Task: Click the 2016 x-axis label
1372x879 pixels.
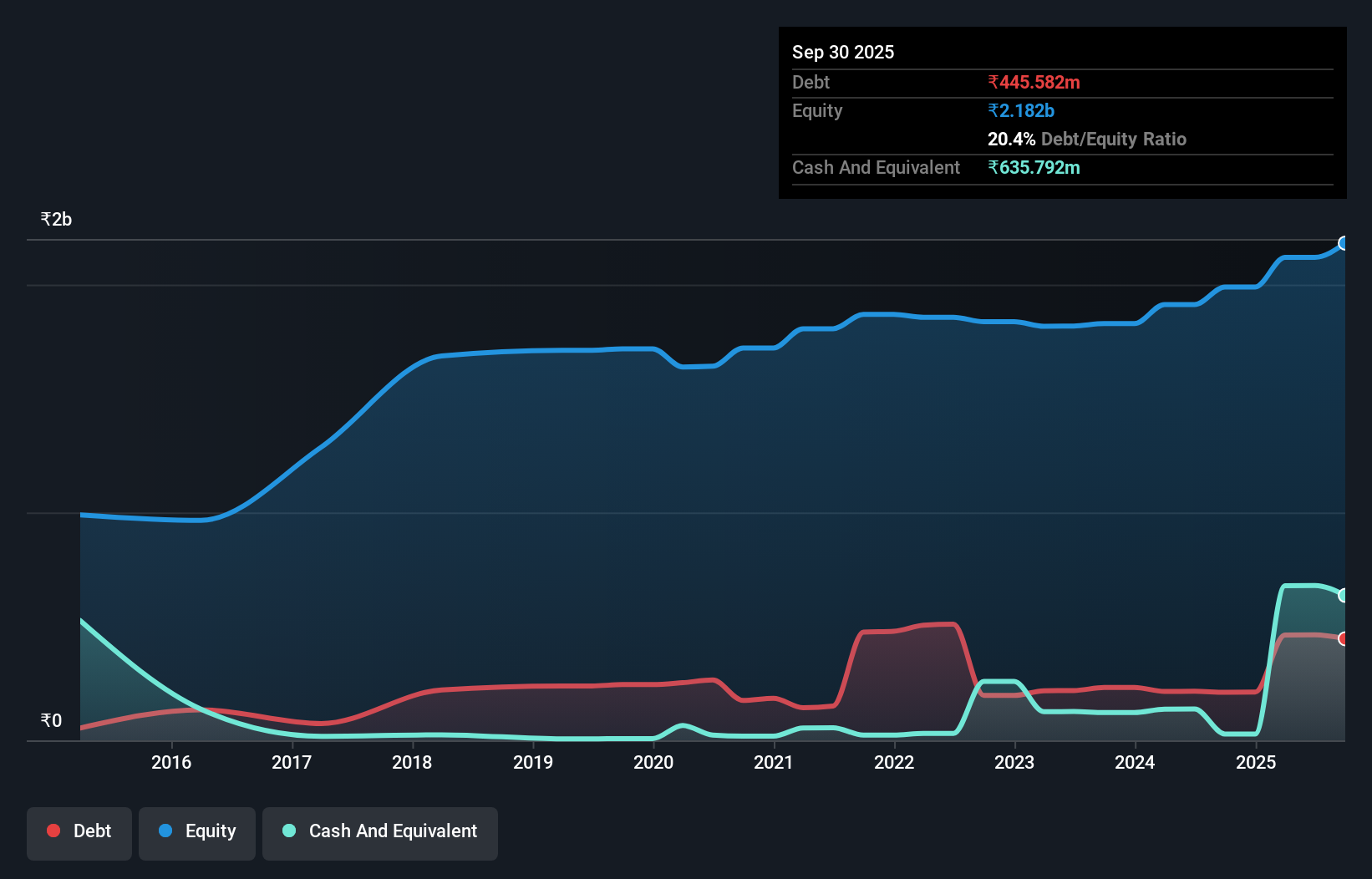Action: click(171, 762)
